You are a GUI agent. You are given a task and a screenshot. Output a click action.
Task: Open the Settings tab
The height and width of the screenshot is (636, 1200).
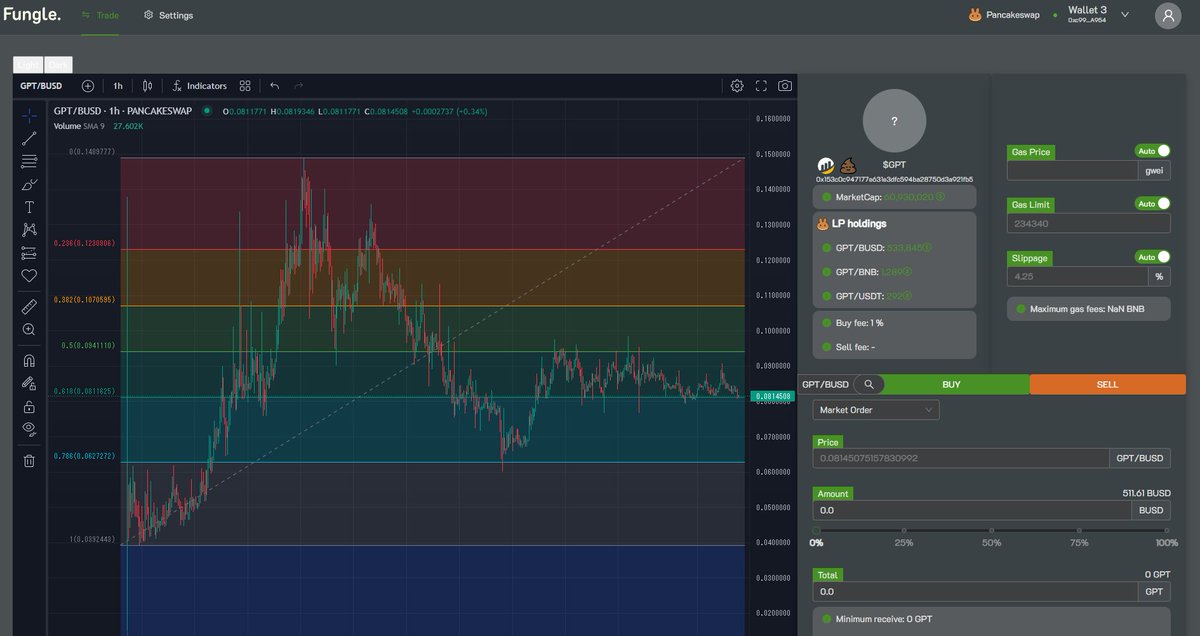[x=168, y=15]
